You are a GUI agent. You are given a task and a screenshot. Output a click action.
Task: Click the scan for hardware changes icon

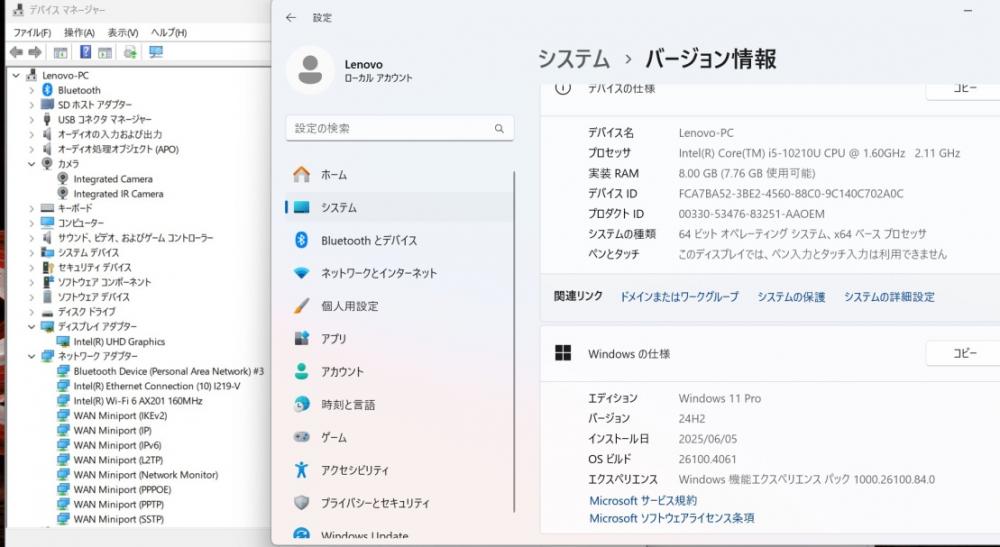click(x=155, y=52)
